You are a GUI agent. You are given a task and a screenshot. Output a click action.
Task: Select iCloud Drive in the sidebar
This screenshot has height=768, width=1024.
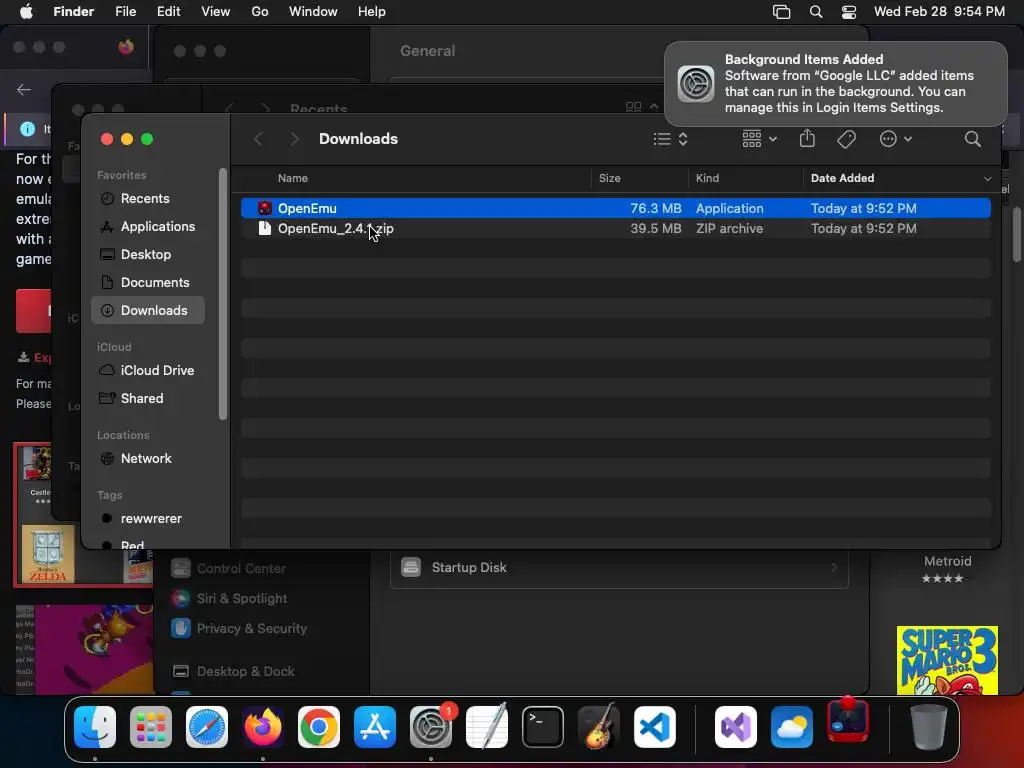point(148,370)
